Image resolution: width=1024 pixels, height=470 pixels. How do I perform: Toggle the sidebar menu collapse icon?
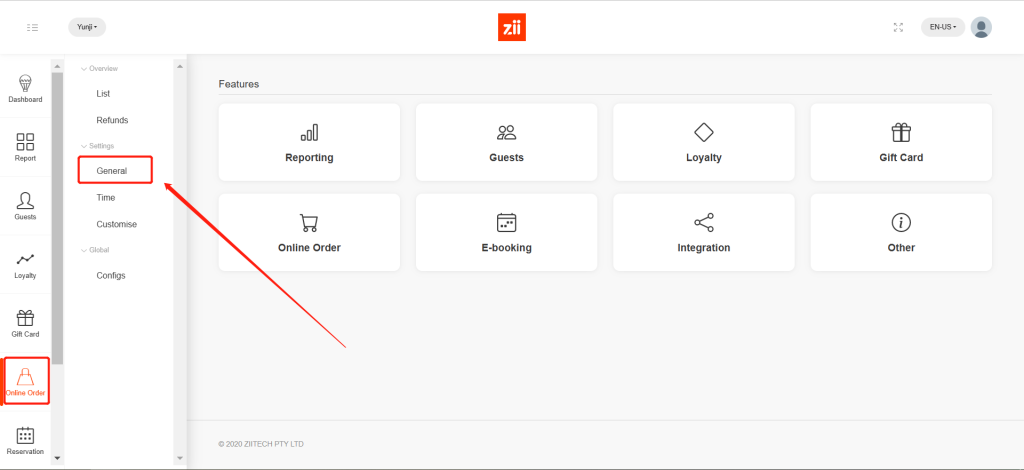pyautogui.click(x=33, y=27)
